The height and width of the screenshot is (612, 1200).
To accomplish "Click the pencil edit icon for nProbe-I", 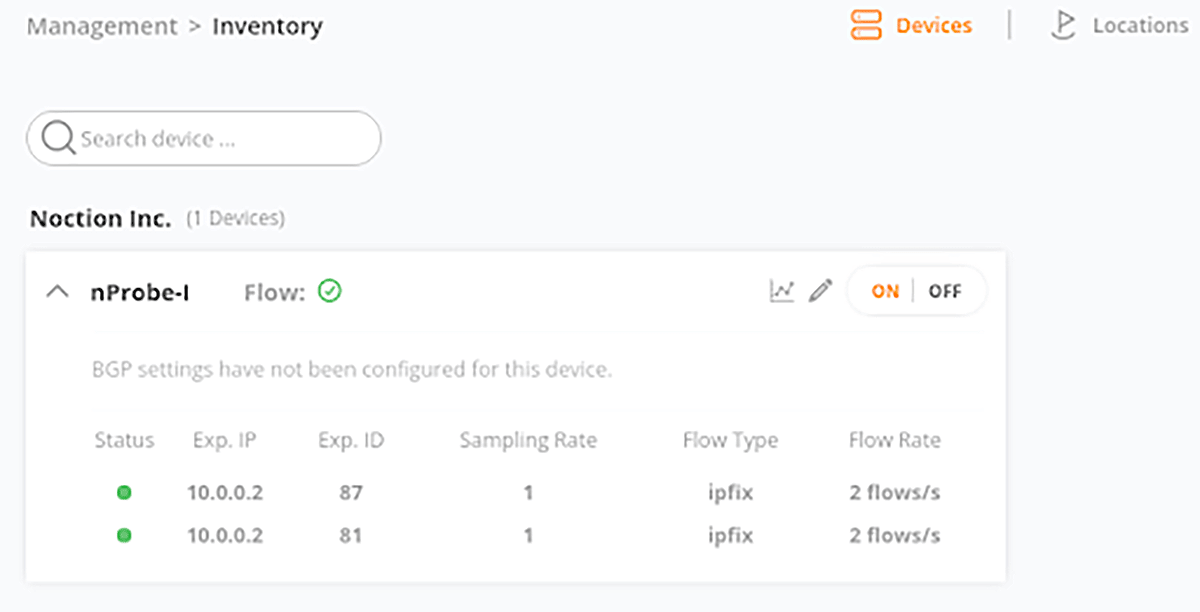I will click(x=821, y=291).
